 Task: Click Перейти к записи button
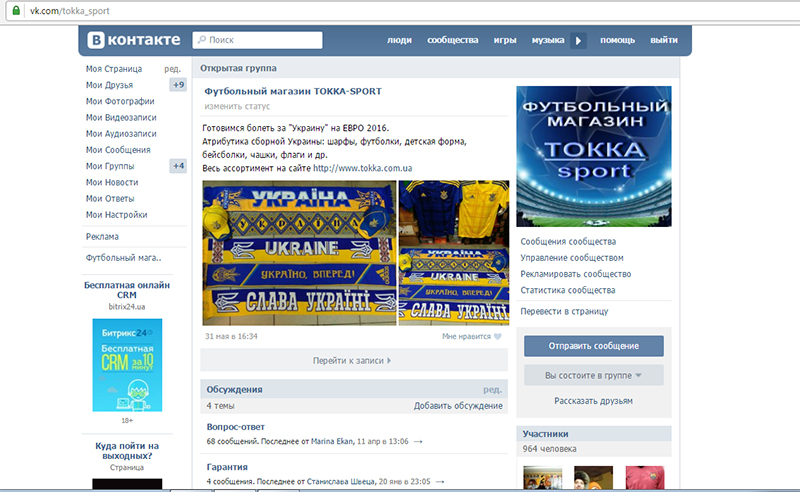click(354, 360)
